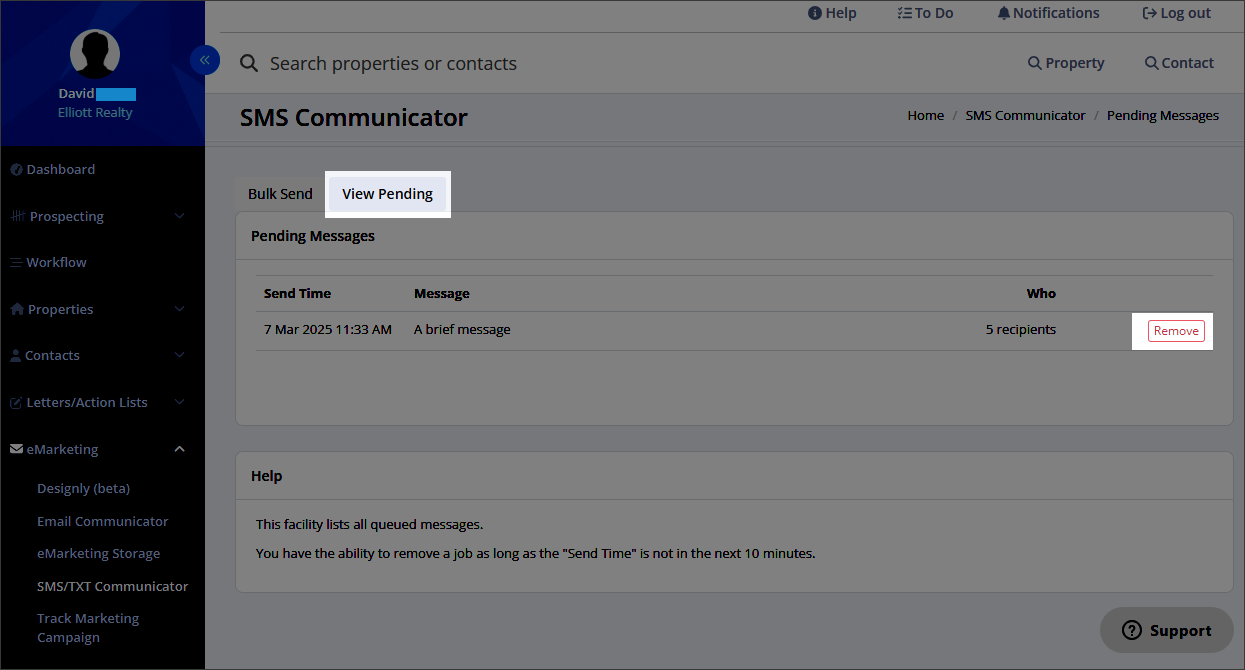The image size is (1245, 670).
Task: Expand the Prospecting menu chevron
Action: (x=180, y=216)
